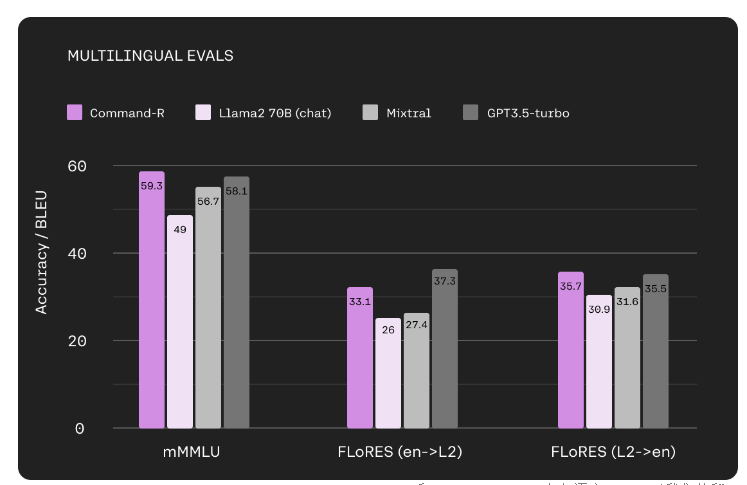Click the mMMLU Mixtral bar showing 56.7
The height and width of the screenshot is (485, 747).
pos(208,308)
